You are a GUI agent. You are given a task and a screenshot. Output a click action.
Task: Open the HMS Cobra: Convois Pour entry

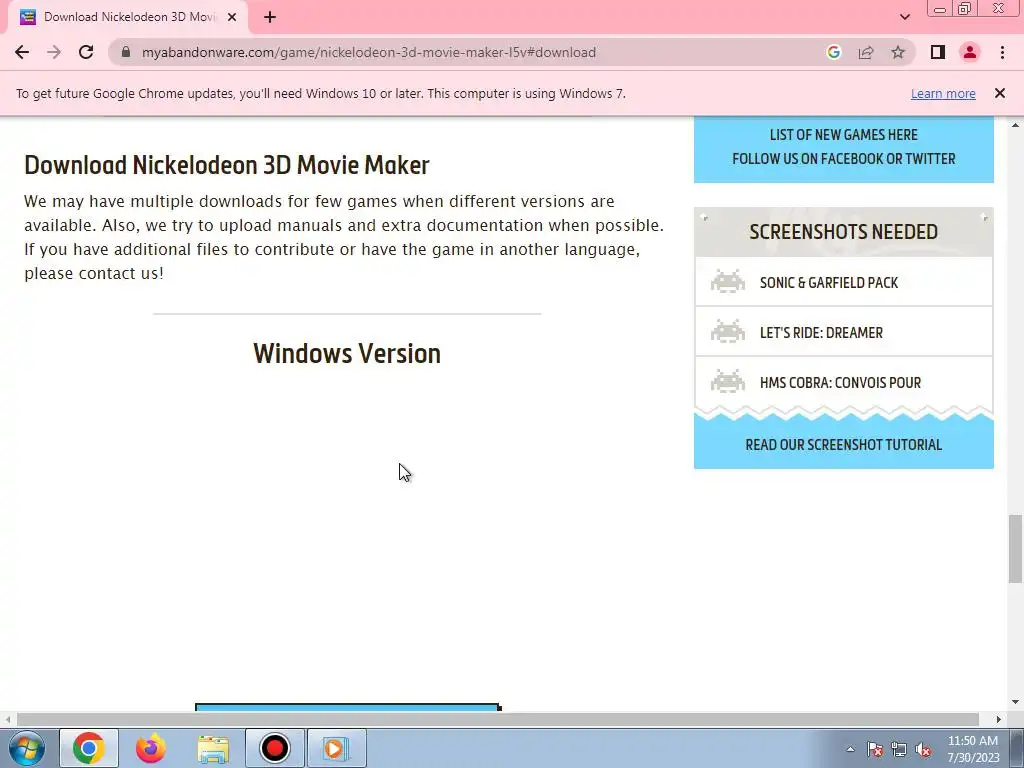pos(844,382)
